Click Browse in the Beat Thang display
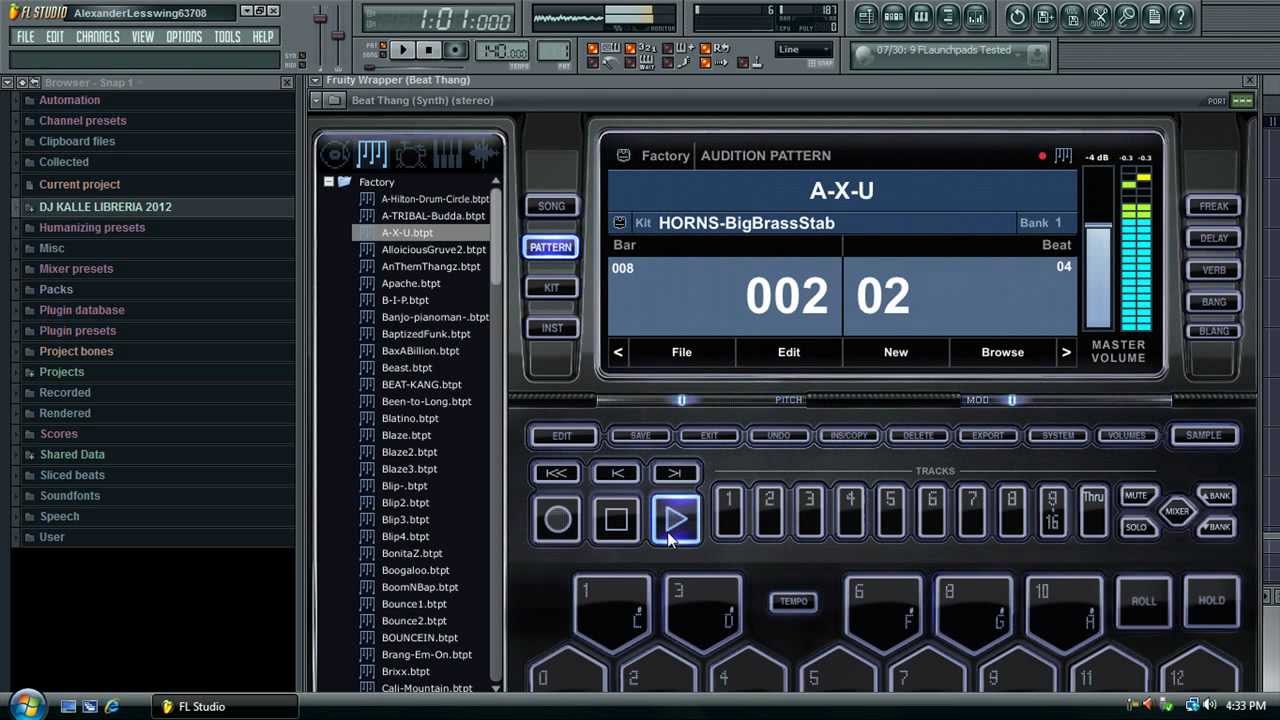 pos(1002,352)
